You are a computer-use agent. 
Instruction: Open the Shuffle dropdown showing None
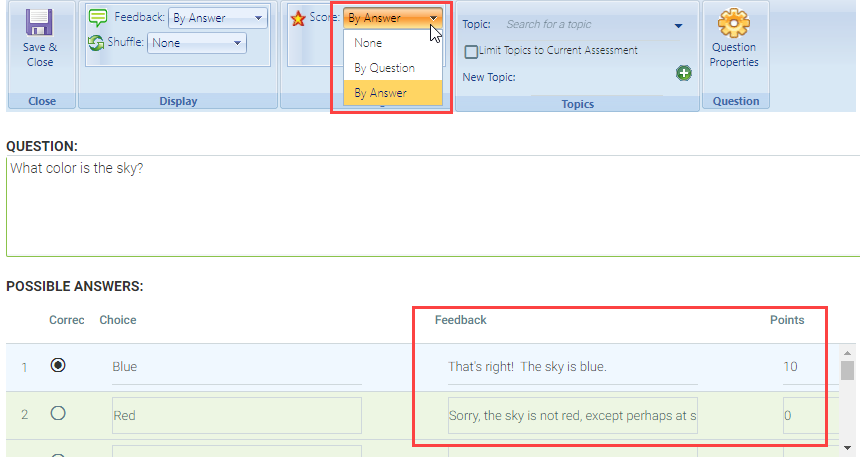coord(197,43)
